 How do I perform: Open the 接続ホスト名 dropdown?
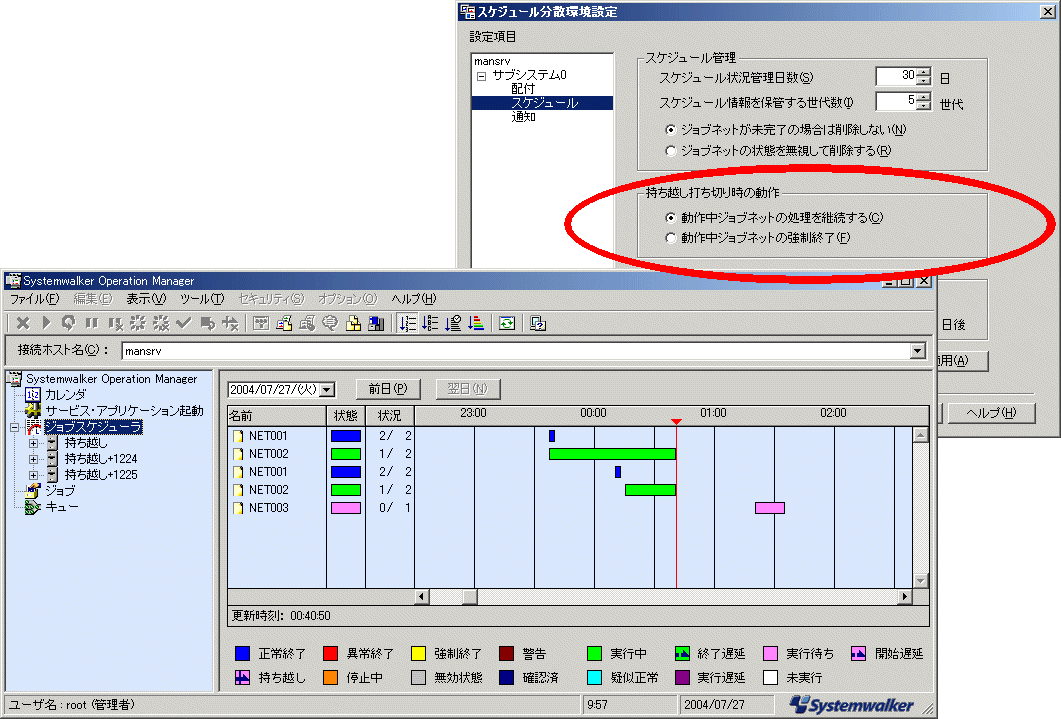[918, 351]
